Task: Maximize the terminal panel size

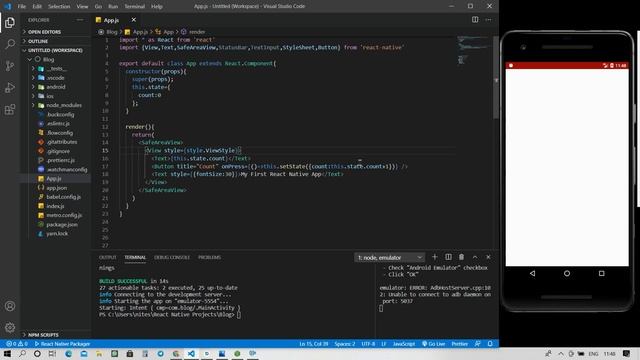Action: (x=475, y=257)
